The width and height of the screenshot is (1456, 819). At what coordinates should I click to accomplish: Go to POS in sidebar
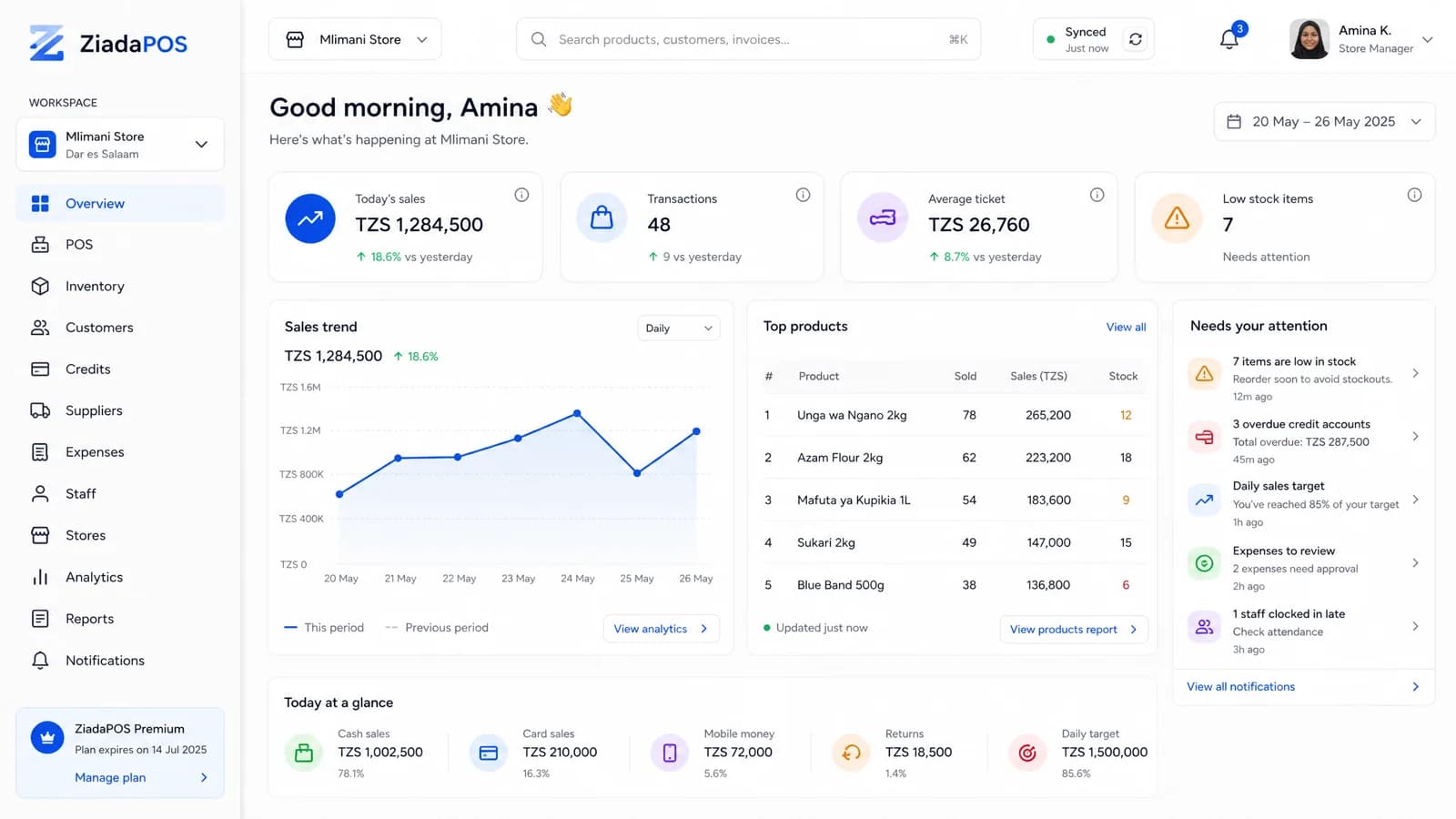120,245
